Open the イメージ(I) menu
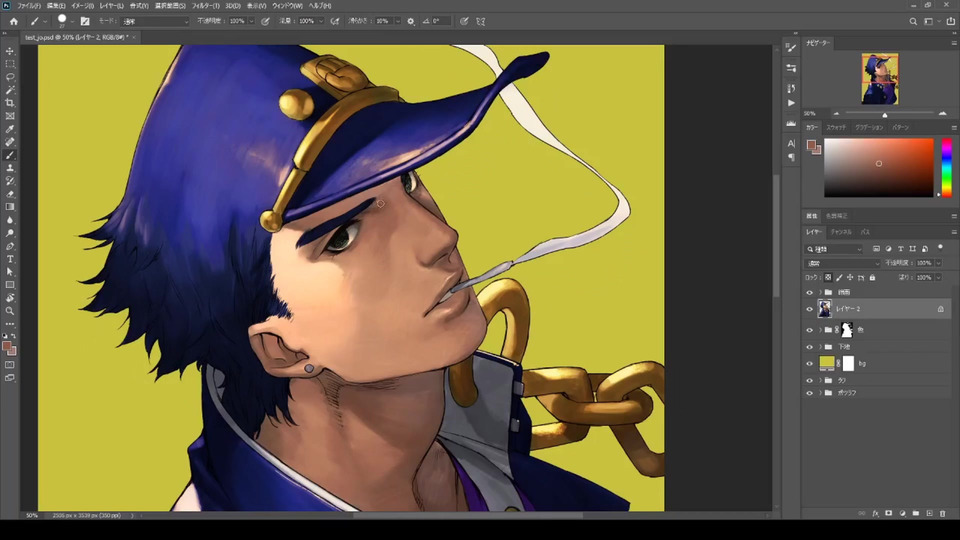 (x=82, y=6)
